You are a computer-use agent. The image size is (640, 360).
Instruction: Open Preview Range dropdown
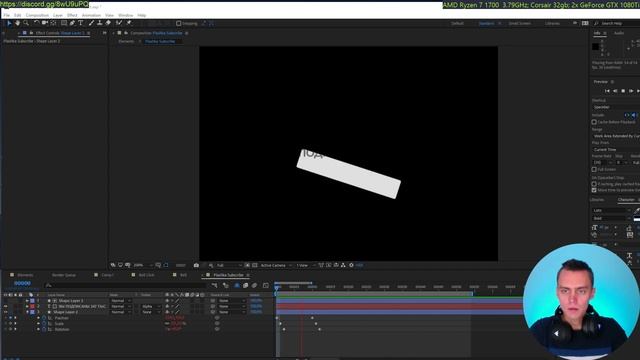pos(616,136)
